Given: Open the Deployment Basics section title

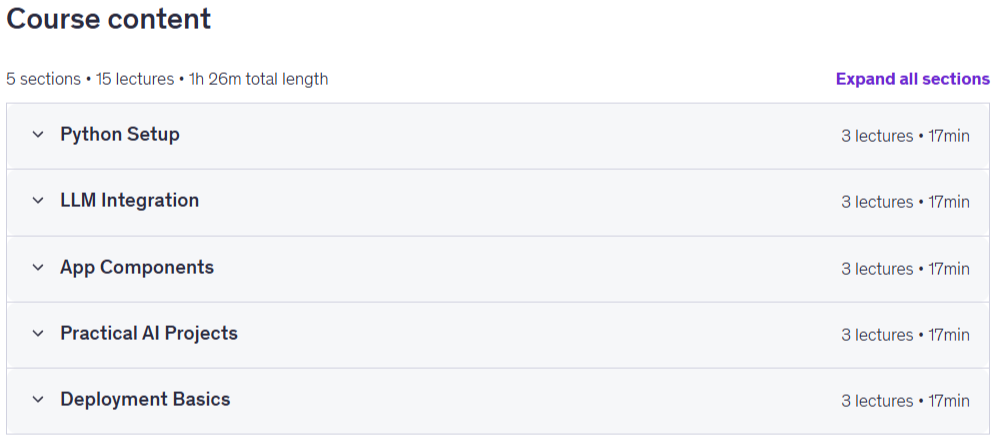Looking at the screenshot, I should 145,400.
